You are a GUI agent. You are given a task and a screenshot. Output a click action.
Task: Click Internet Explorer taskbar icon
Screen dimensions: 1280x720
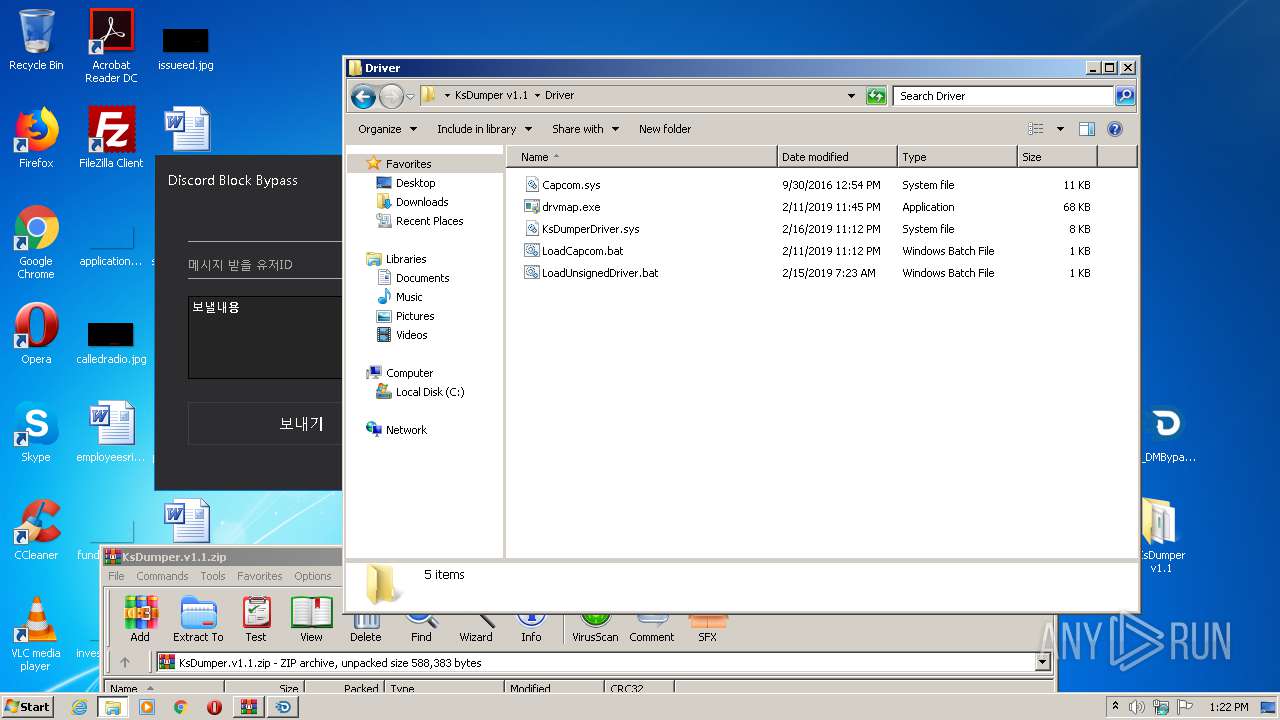click(80, 707)
